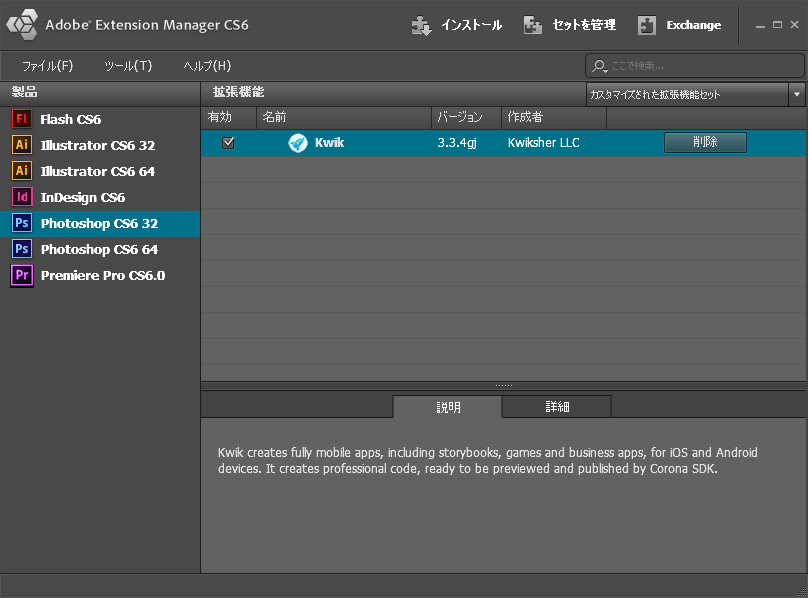Click the Manage Sets (セットを管理) icon
Image resolution: width=808 pixels, height=598 pixels.
pyautogui.click(x=533, y=25)
